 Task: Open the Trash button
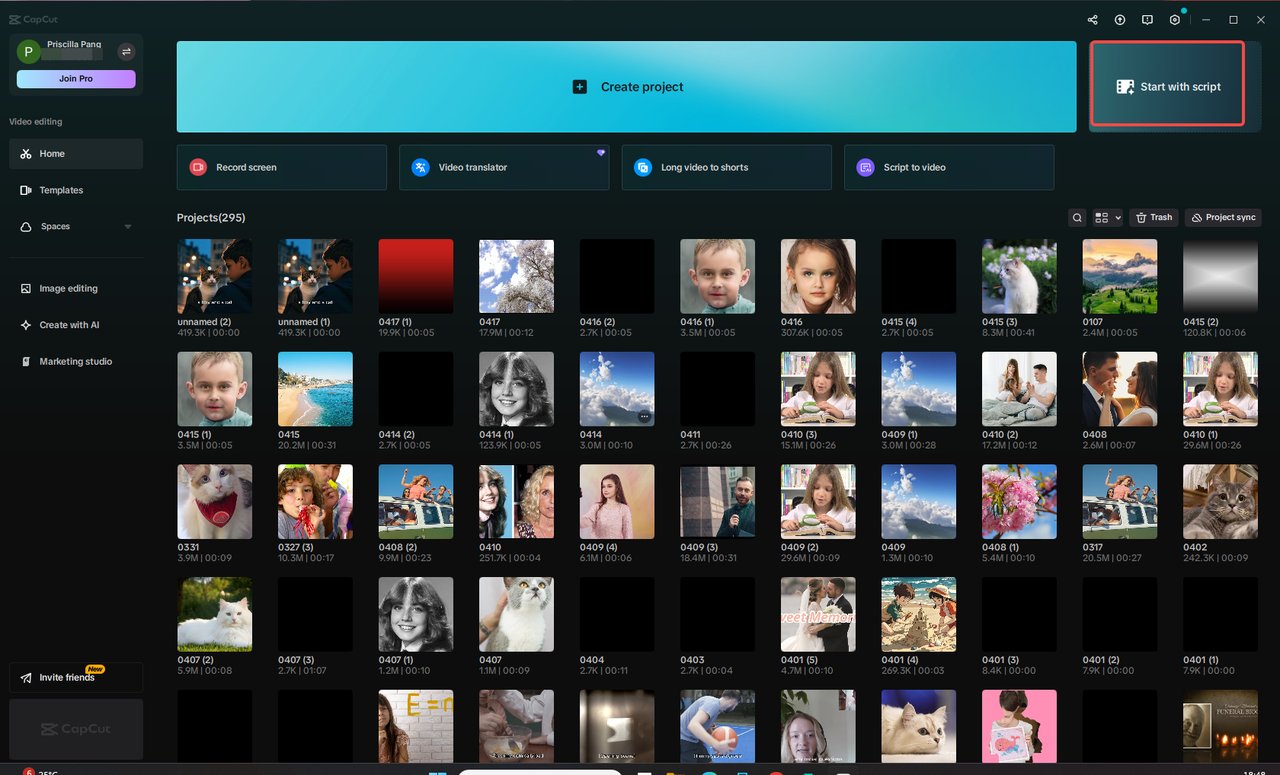pyautogui.click(x=1154, y=217)
